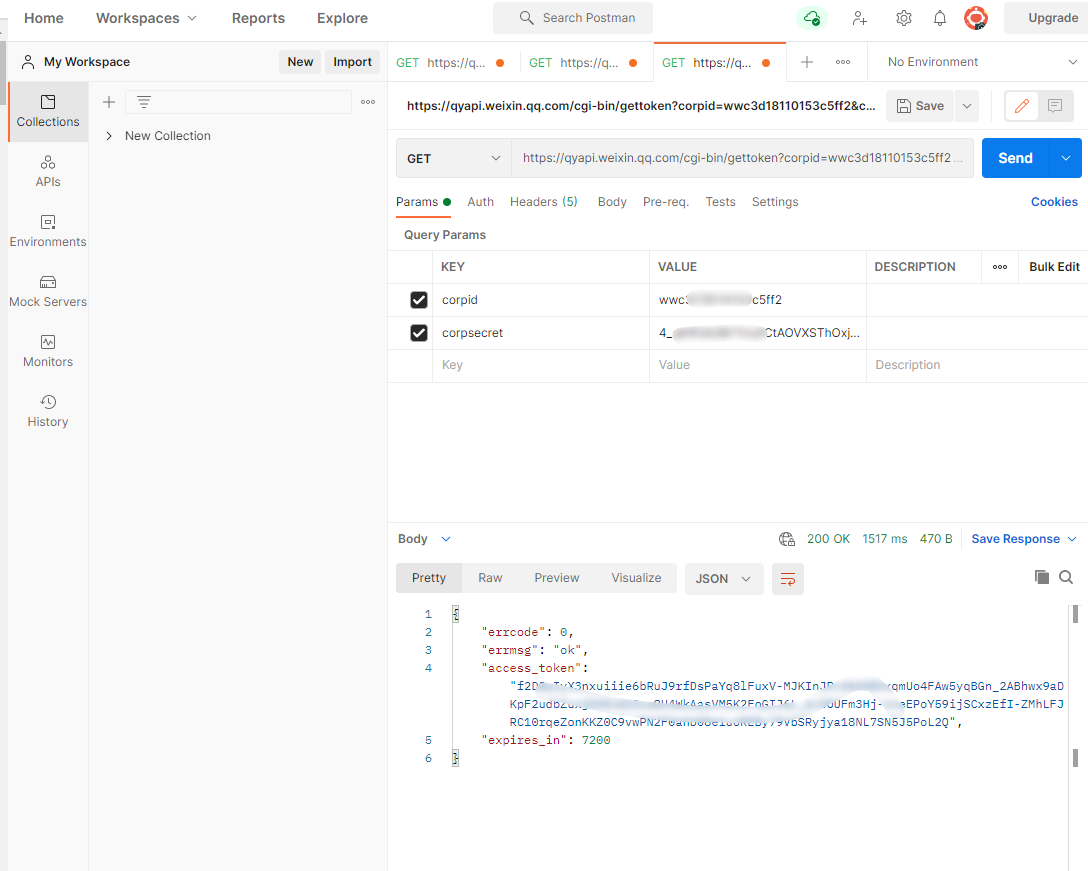Click the plus icon to create collection

[x=109, y=102]
